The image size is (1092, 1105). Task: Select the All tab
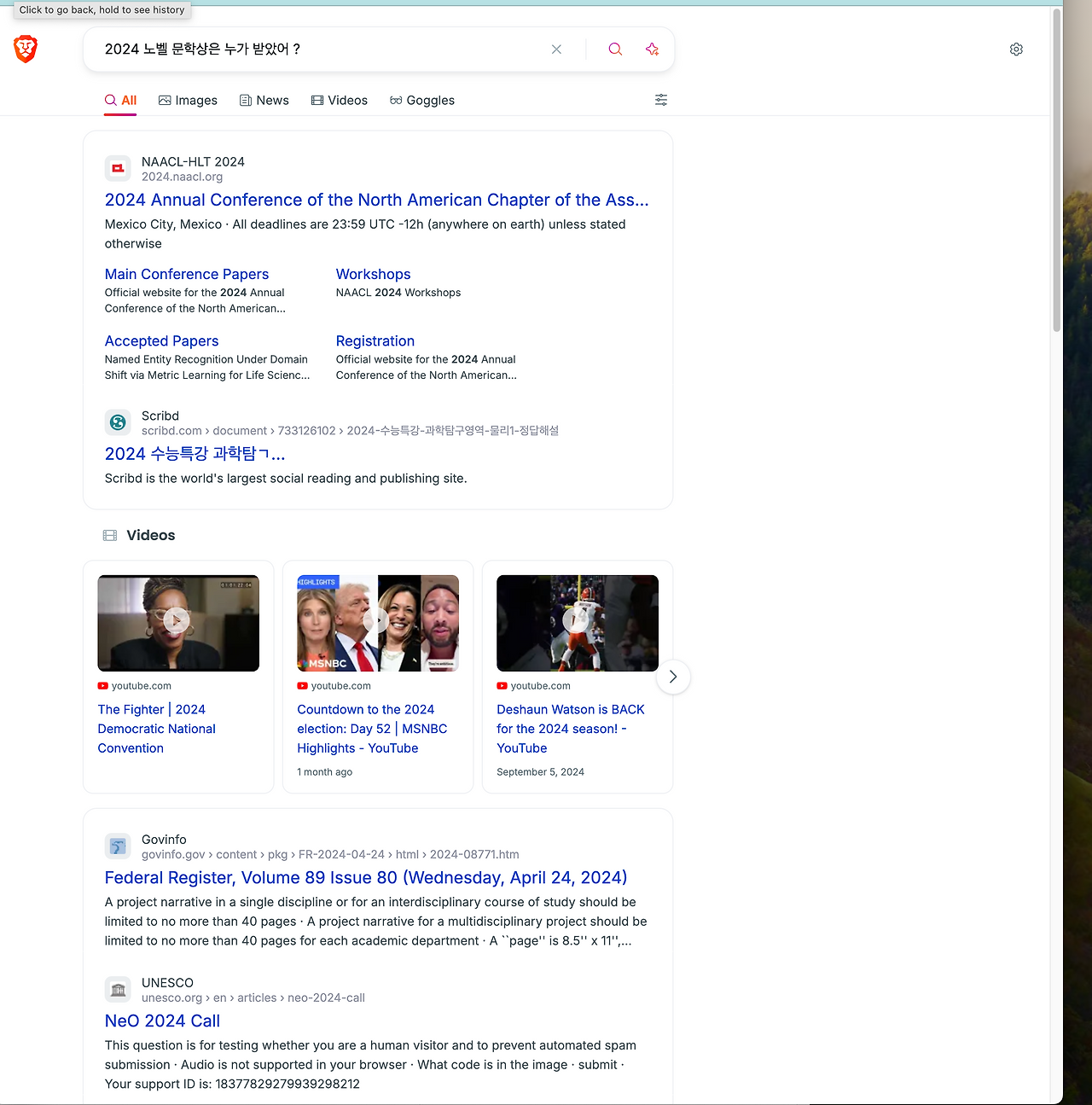coord(120,101)
